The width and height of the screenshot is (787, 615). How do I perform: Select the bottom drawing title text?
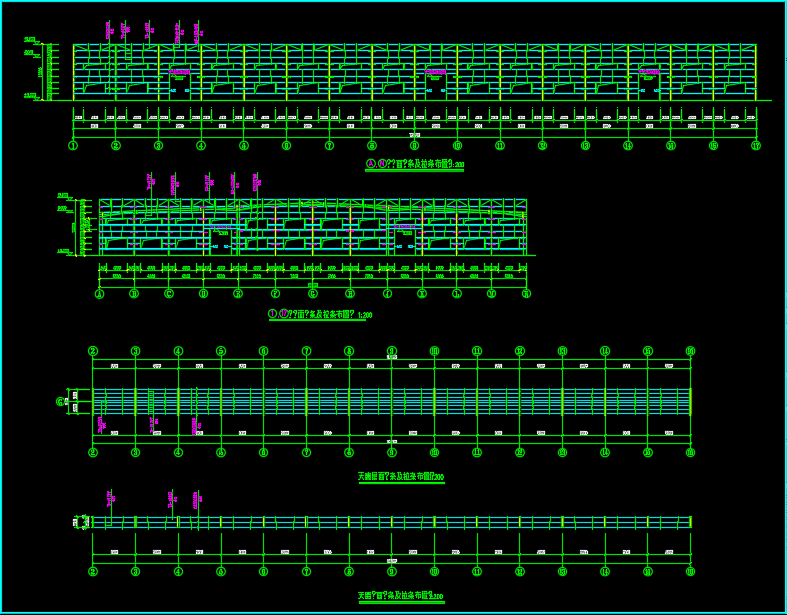[x=400, y=596]
